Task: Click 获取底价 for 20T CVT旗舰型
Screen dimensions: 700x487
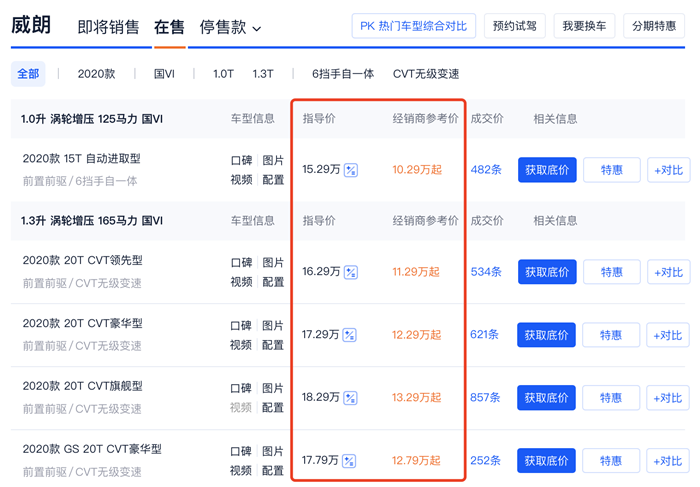Action: click(x=546, y=398)
